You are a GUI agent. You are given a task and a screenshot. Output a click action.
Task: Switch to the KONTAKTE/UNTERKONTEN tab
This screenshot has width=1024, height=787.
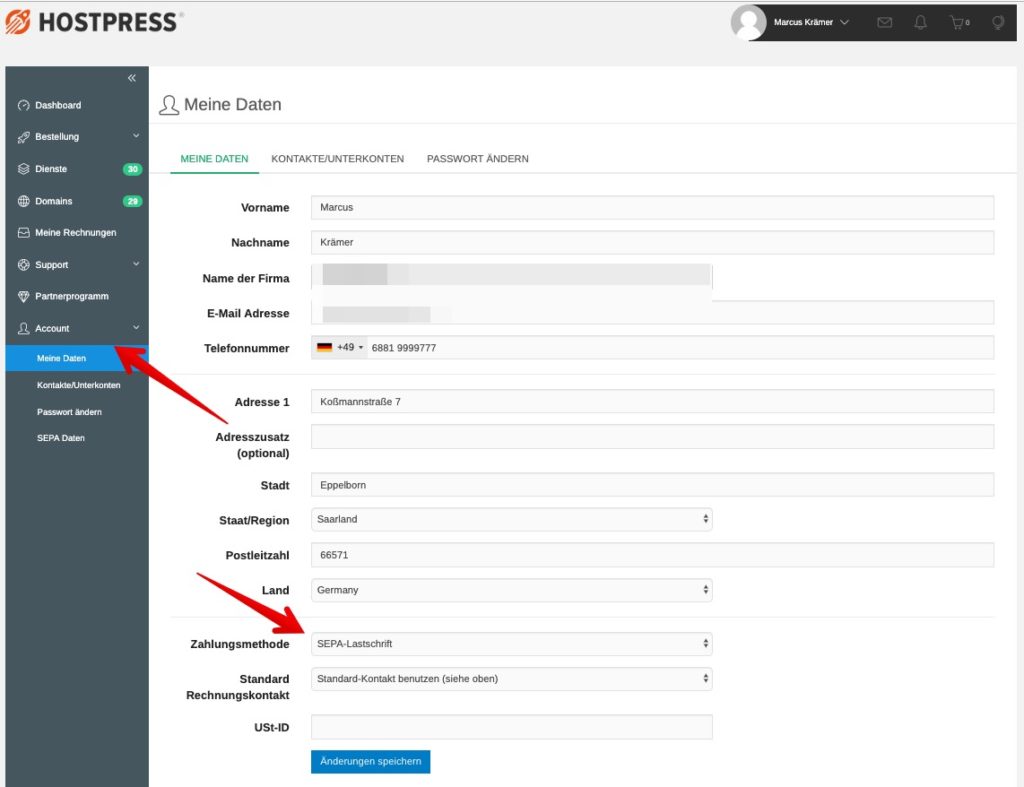point(338,159)
